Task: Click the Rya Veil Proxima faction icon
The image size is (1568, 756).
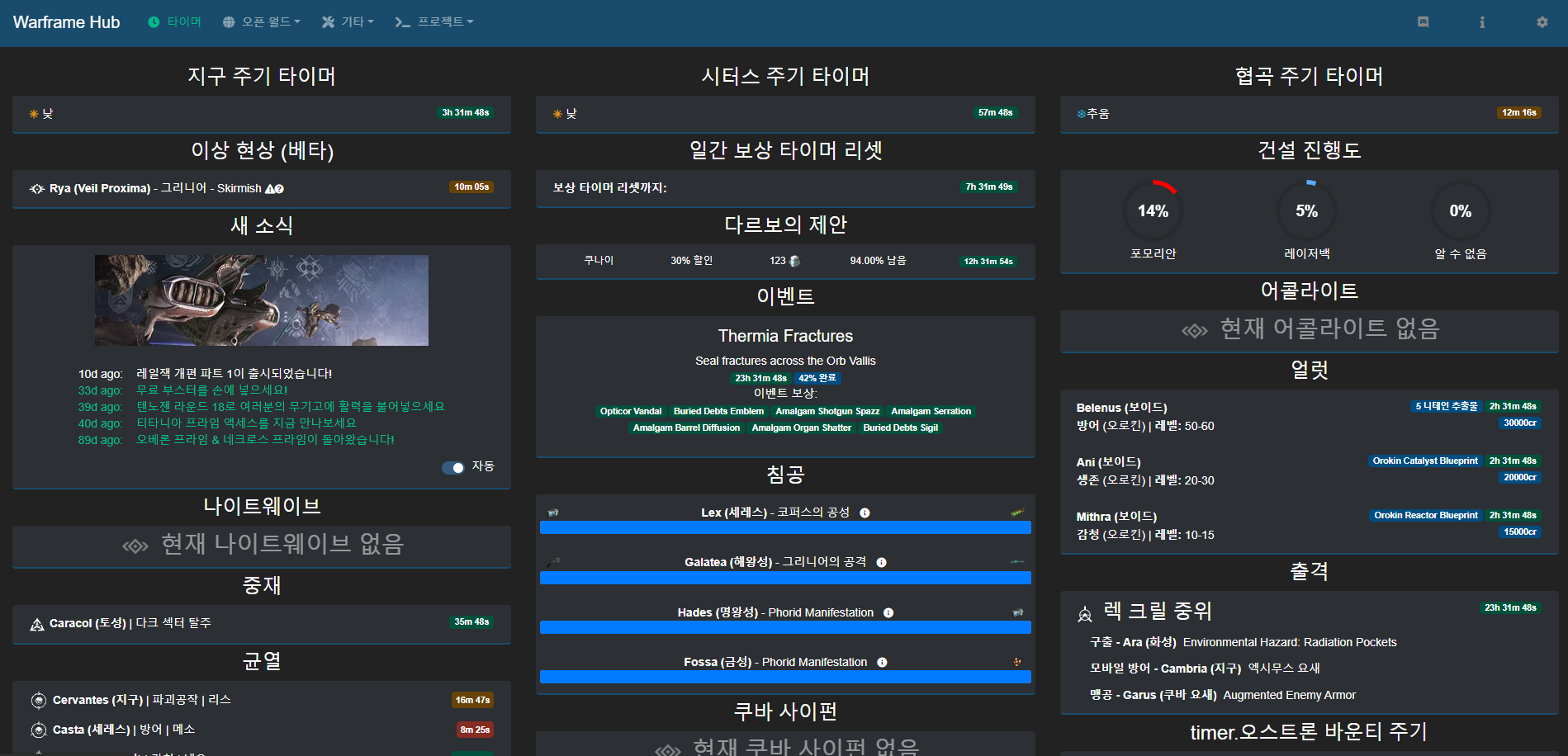Action: point(37,189)
